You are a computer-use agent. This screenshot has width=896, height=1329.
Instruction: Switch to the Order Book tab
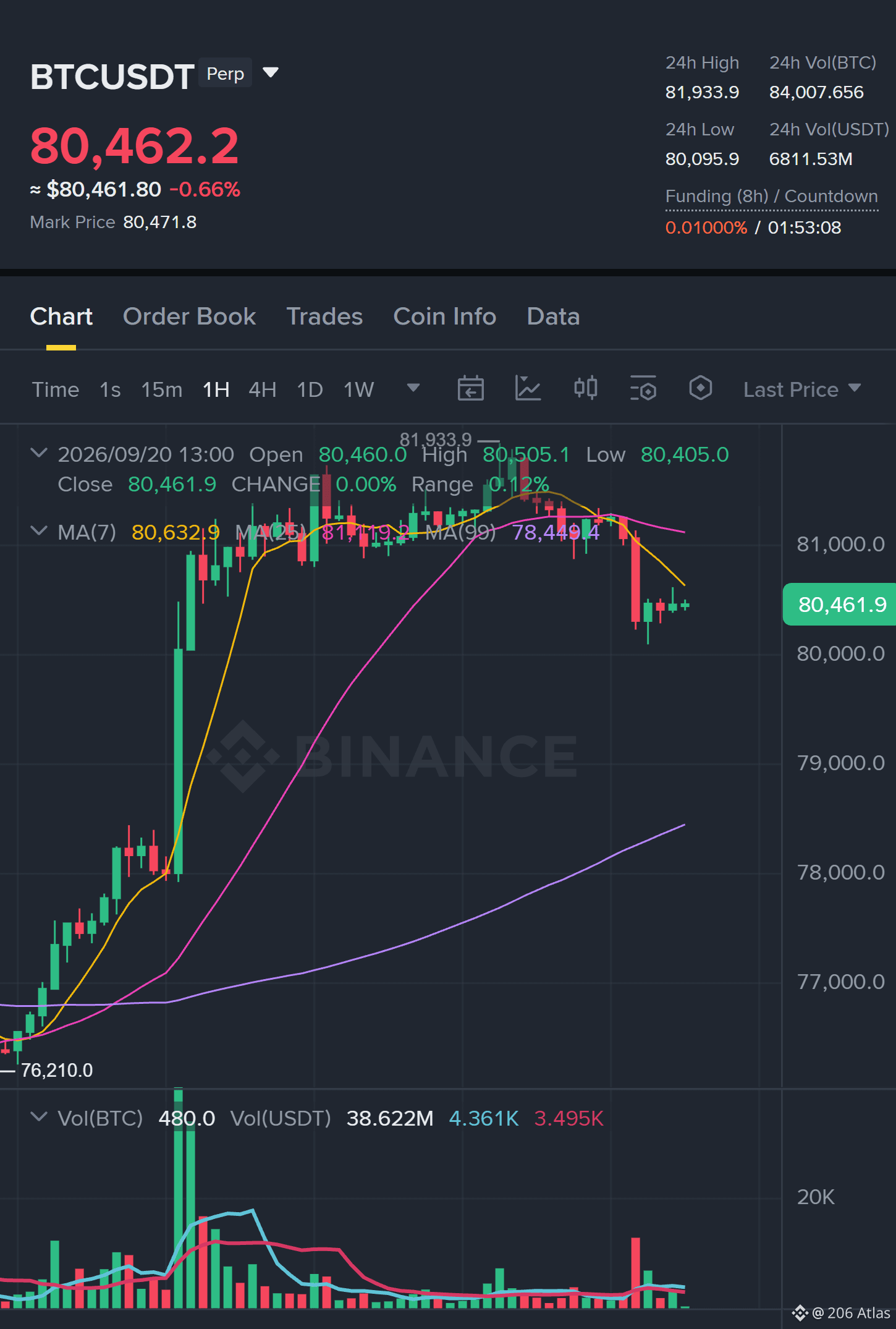189,316
